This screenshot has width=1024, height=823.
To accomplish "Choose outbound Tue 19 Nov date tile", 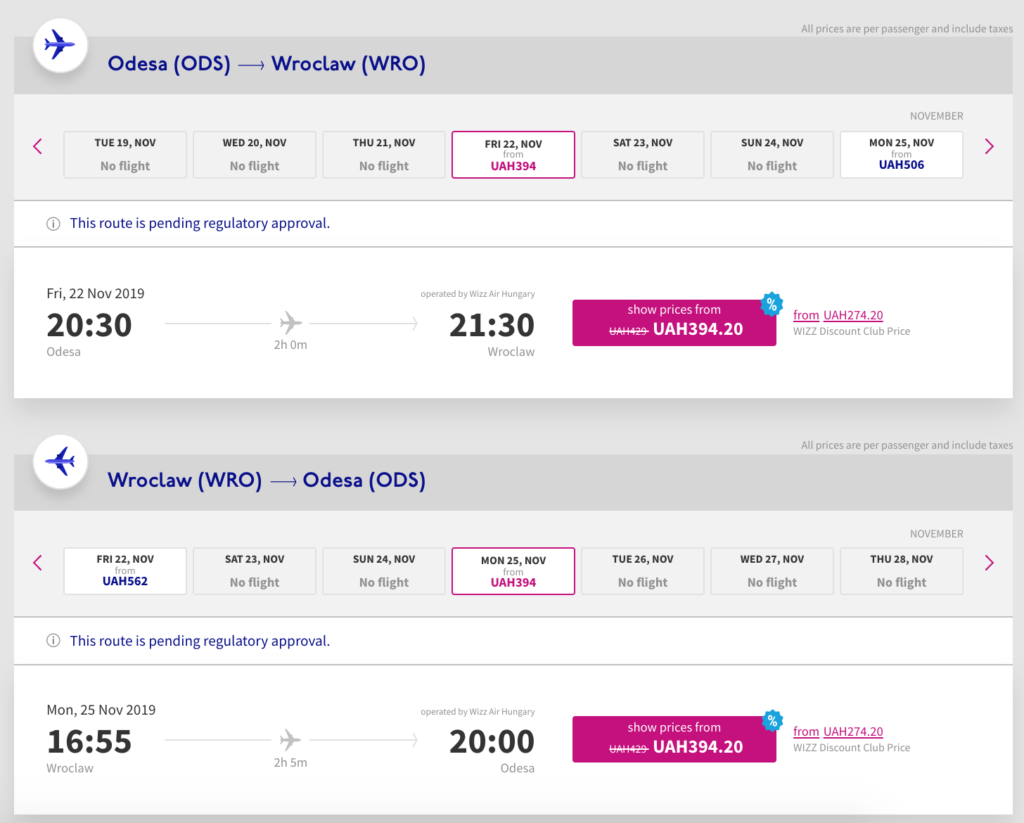I will click(125, 155).
